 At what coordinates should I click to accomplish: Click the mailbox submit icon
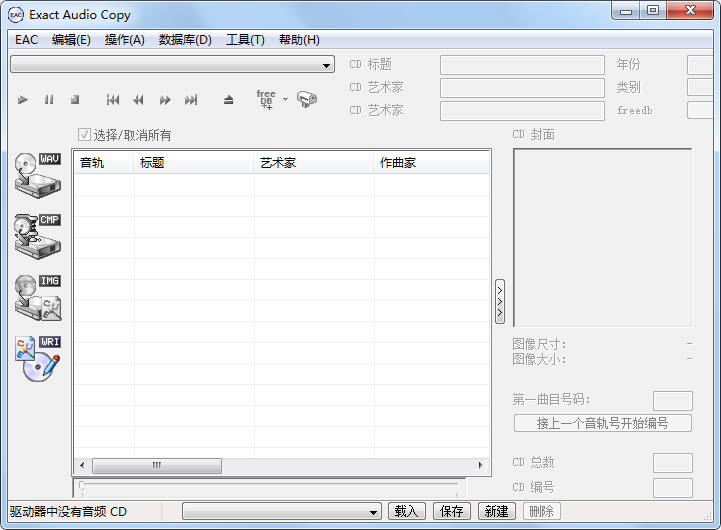click(x=307, y=99)
